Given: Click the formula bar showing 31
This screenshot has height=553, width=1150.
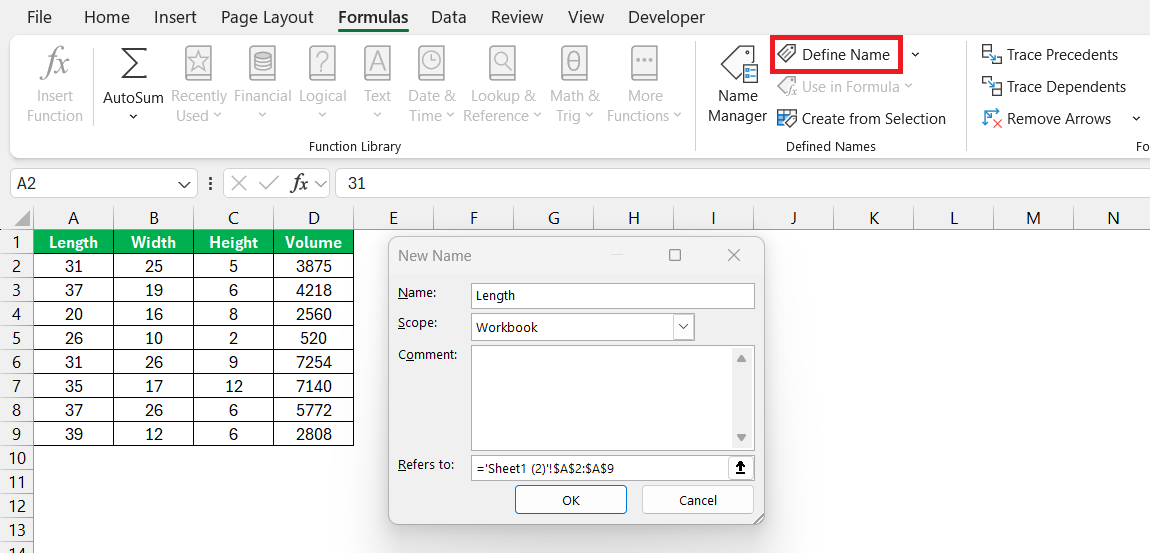Looking at the screenshot, I should 742,183.
